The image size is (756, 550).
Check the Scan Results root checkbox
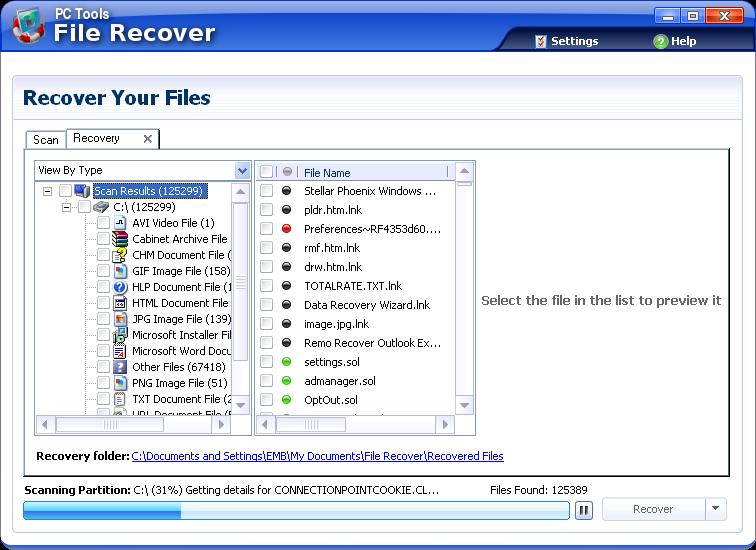(66, 191)
